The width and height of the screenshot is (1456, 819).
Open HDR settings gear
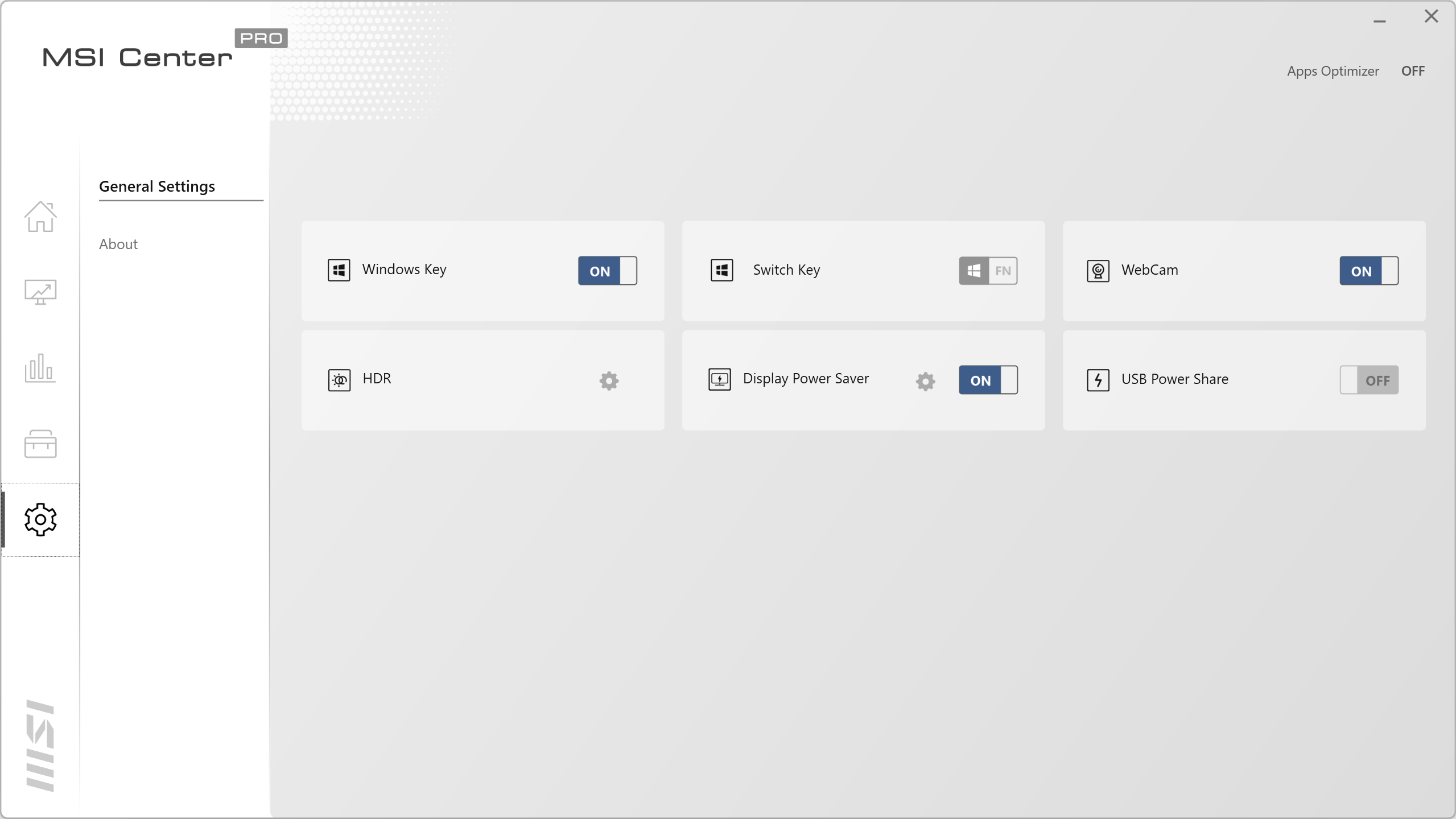609,380
